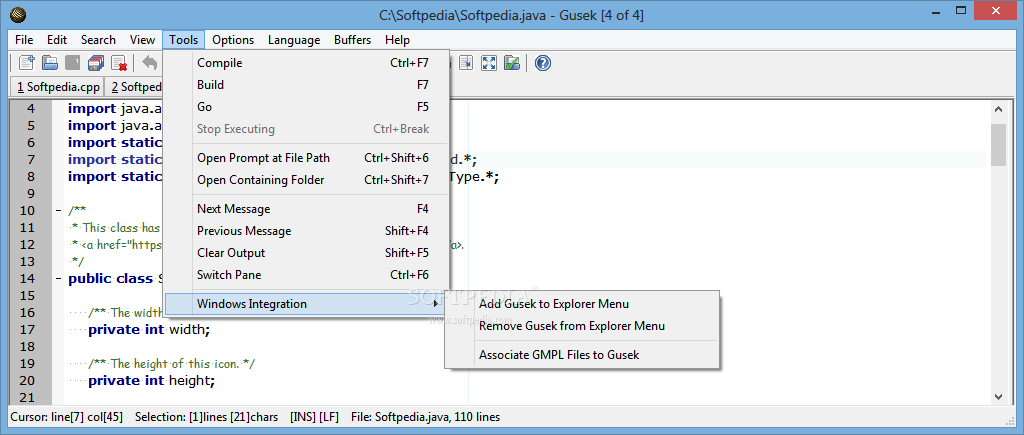Choose Previous Message
Screen dimensions: 1024x435
tap(306, 231)
